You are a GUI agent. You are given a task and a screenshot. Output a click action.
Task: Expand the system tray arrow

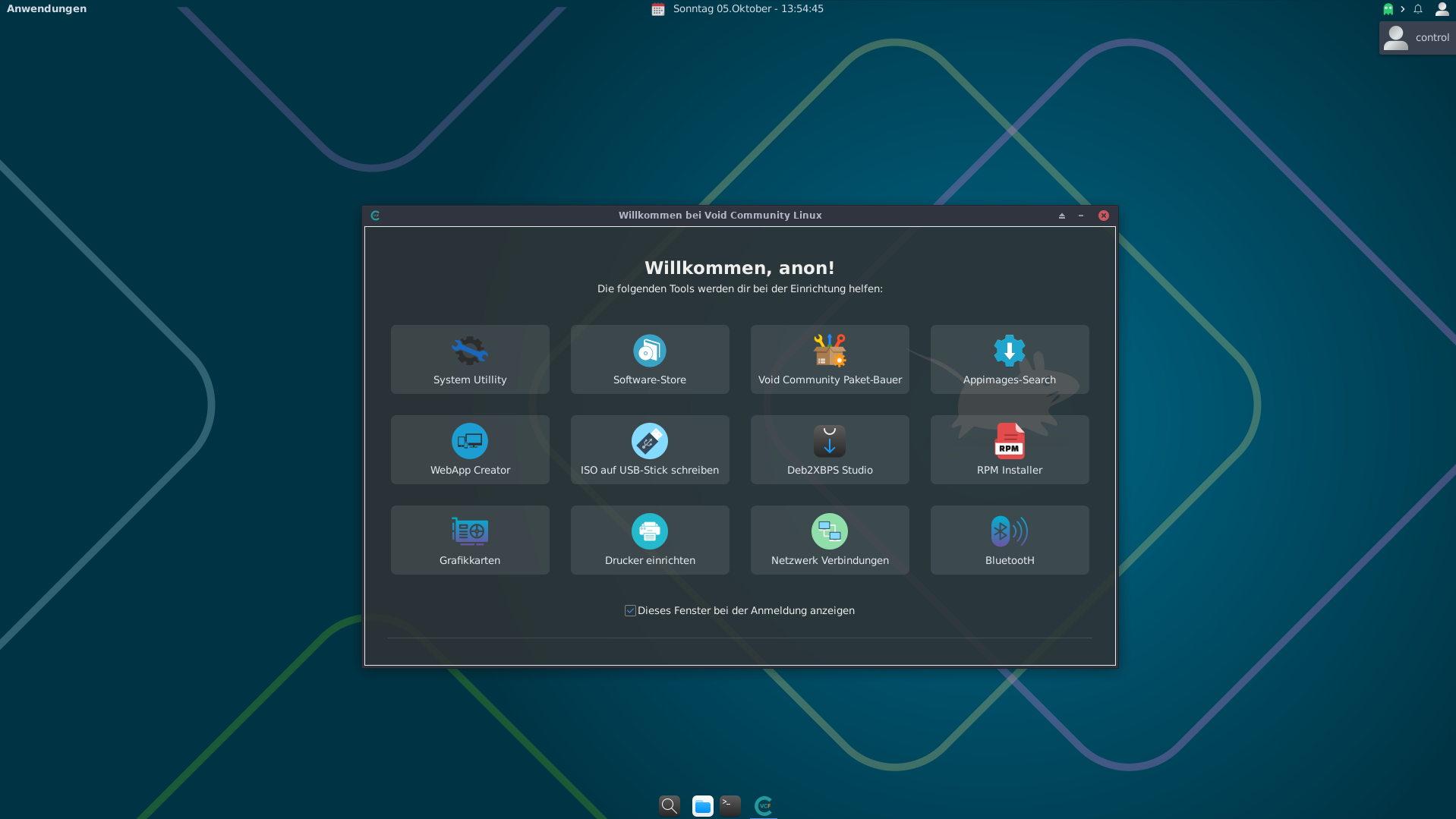pos(1402,9)
